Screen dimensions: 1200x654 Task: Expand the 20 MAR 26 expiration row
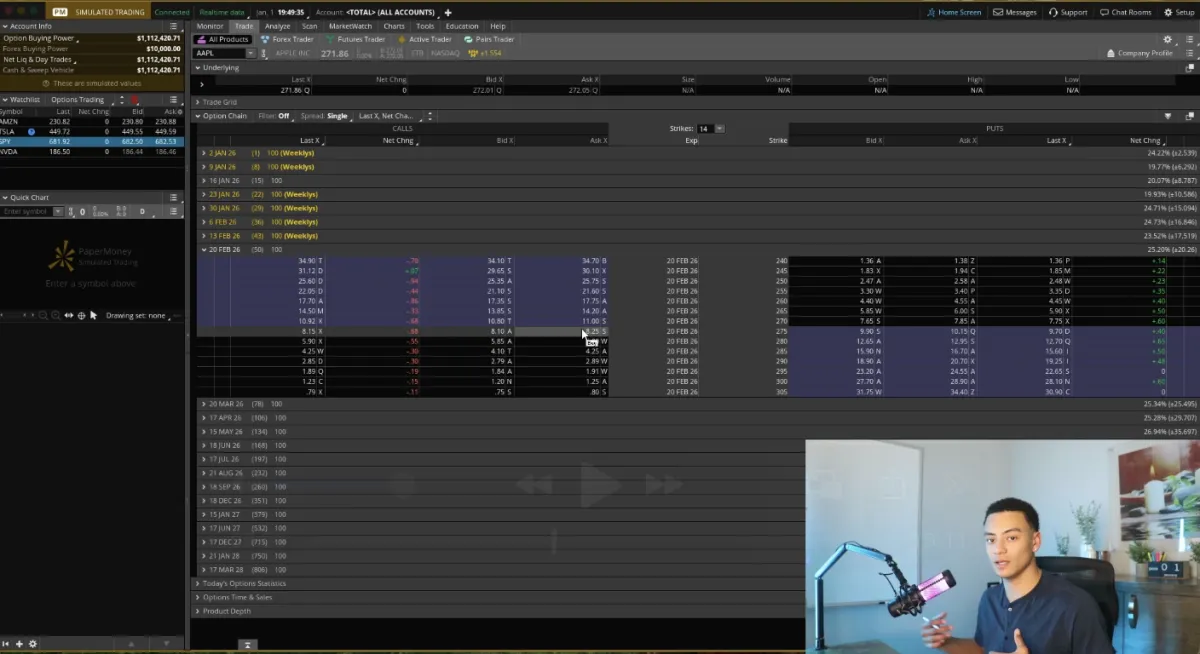click(204, 404)
